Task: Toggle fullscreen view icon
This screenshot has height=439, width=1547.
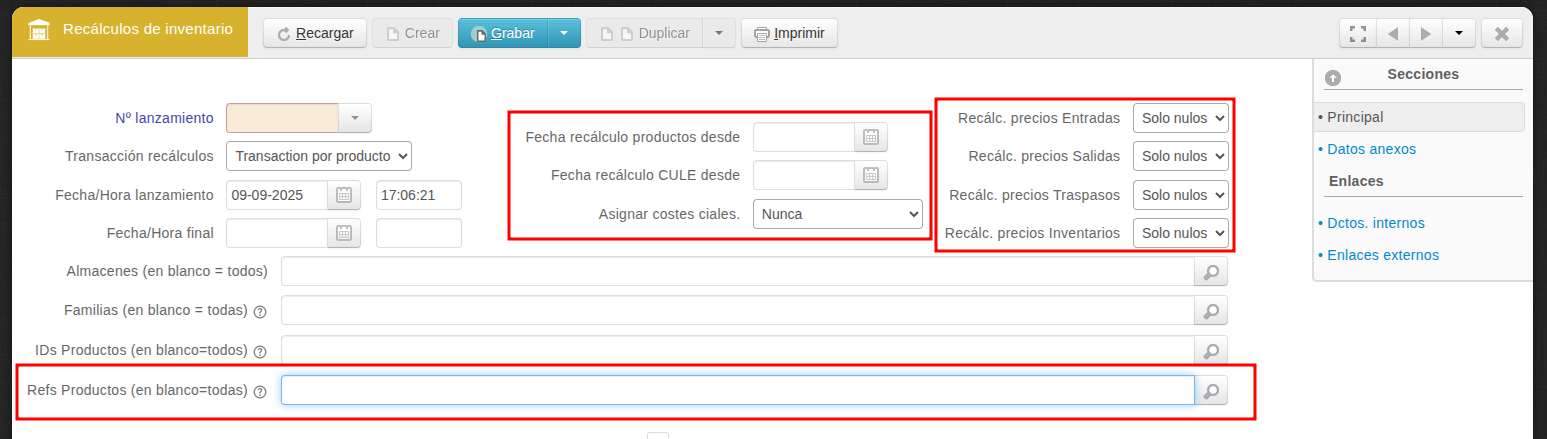Action: point(1357,33)
